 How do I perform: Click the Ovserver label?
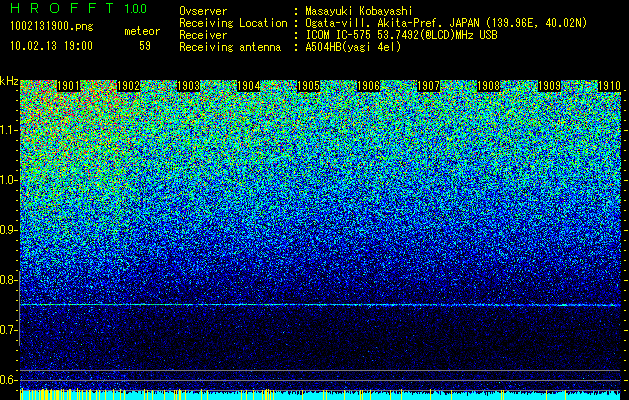point(203,11)
